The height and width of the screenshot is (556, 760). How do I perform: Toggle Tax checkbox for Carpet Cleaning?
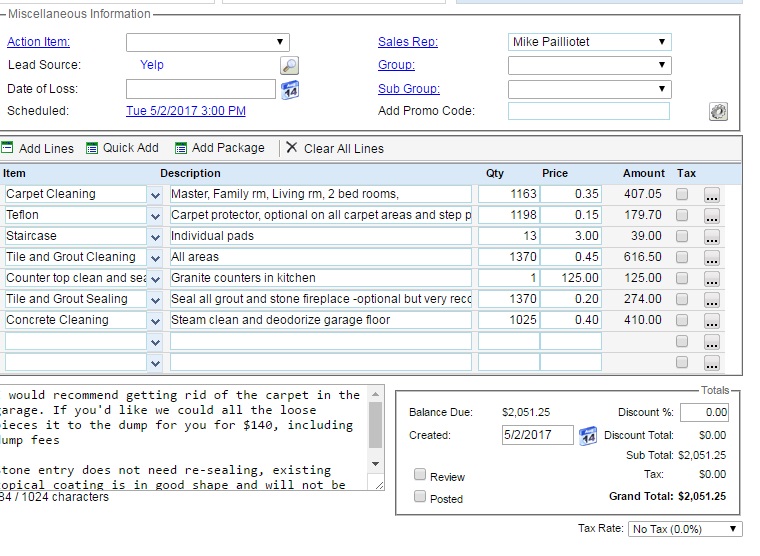[682, 194]
